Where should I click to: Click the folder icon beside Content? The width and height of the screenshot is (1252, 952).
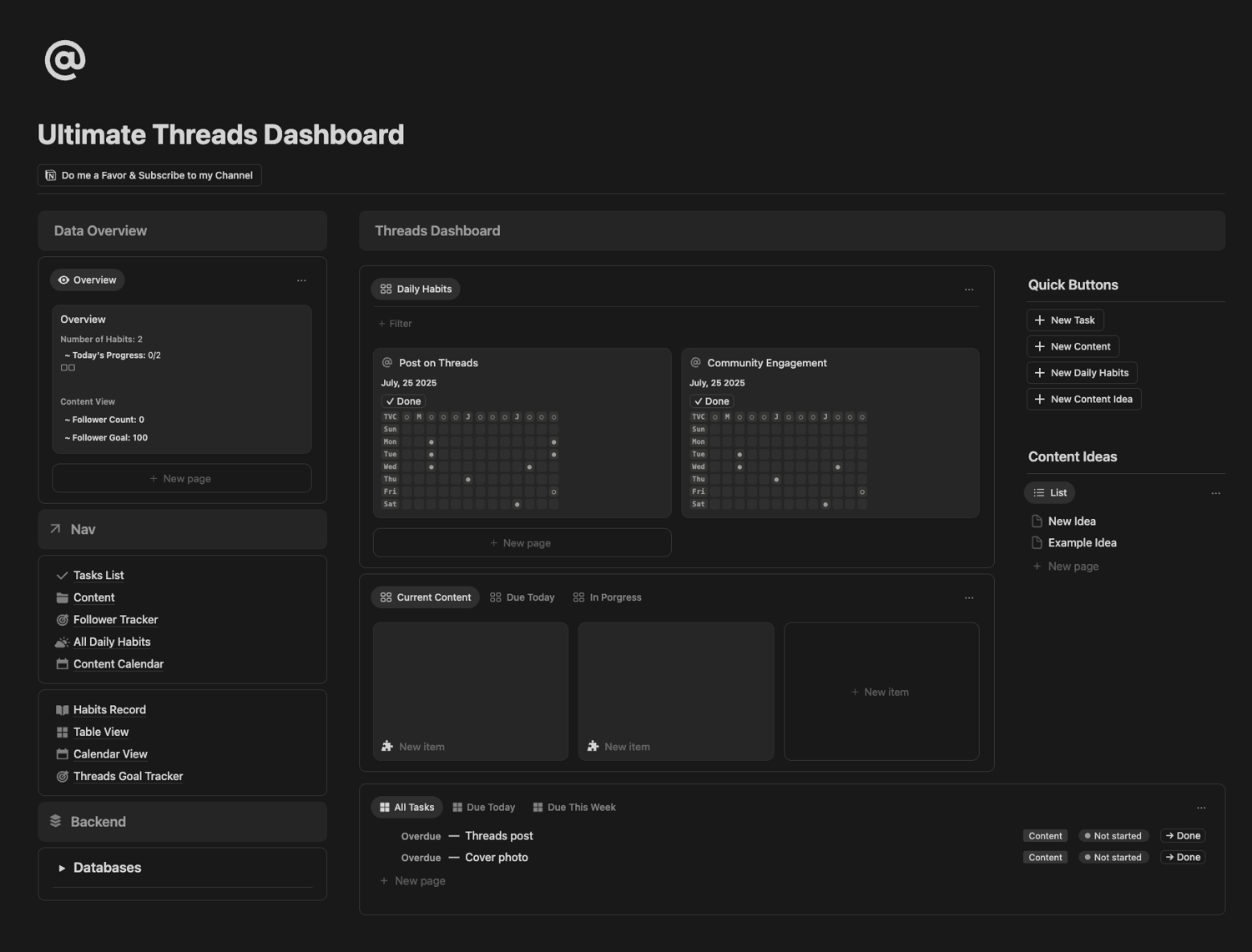(x=62, y=597)
